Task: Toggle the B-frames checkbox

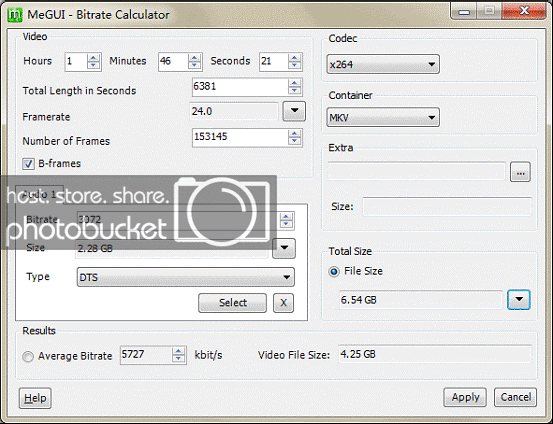Action: pyautogui.click(x=28, y=164)
